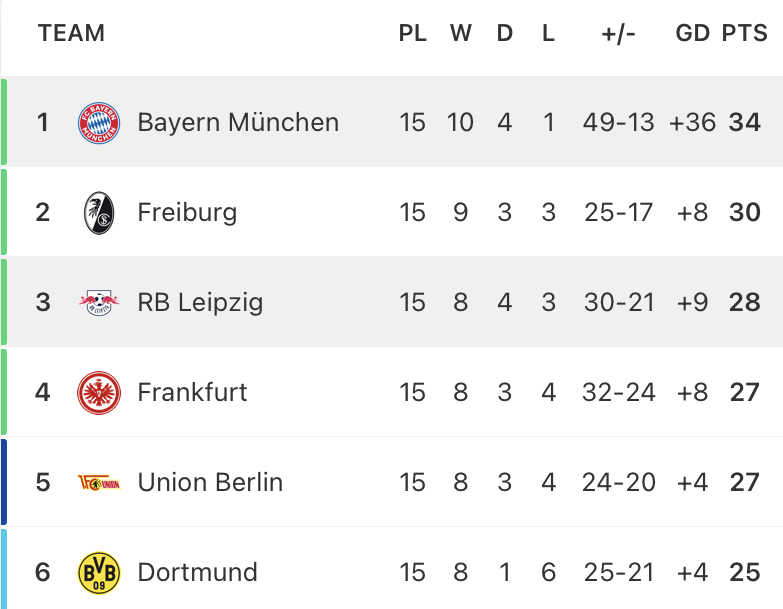Viewport: 783px width, 609px height.
Task: Click the Frankfurt eagle crest
Action: [99, 393]
